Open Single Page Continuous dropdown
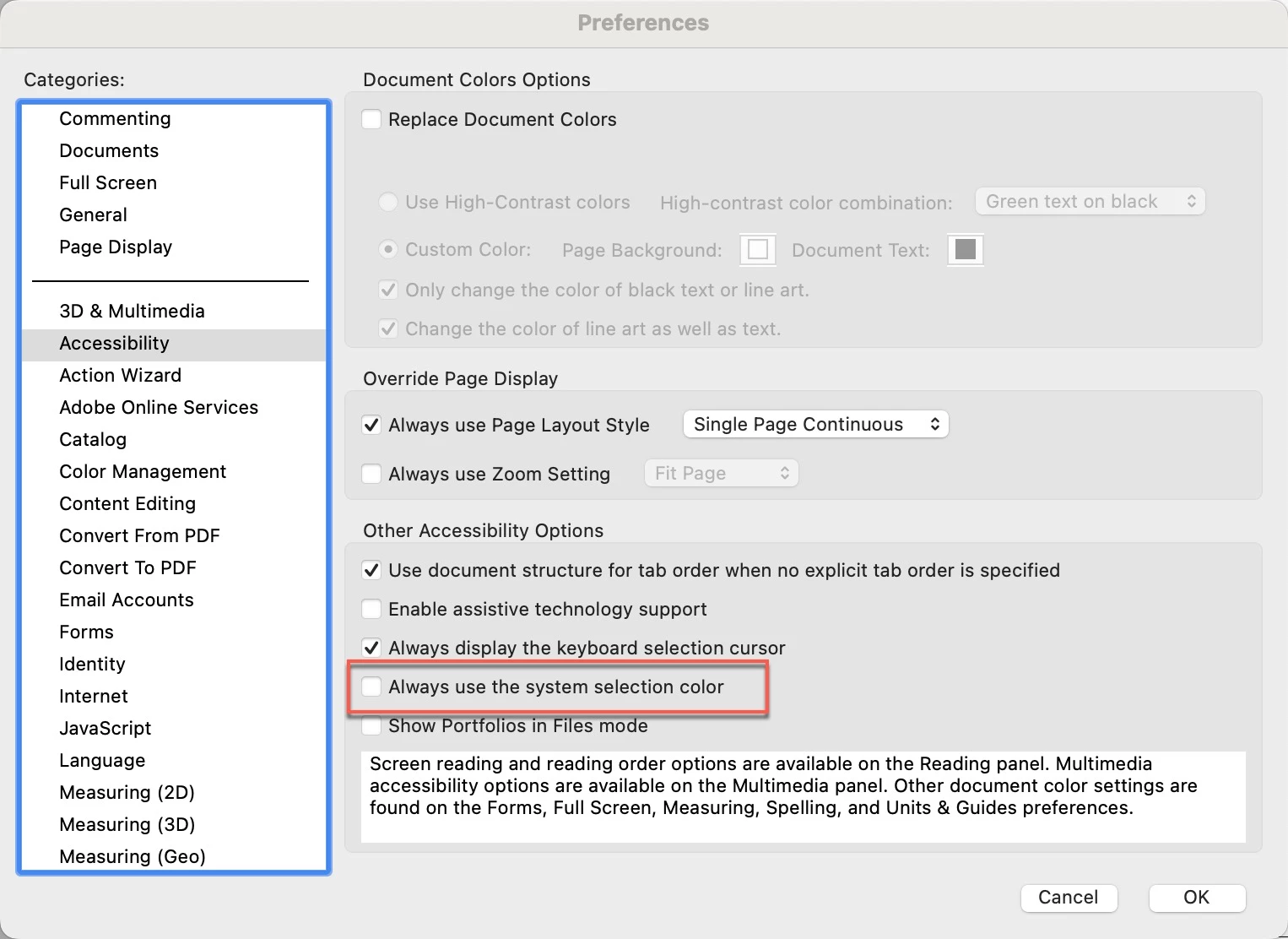1288x939 pixels. click(x=815, y=424)
